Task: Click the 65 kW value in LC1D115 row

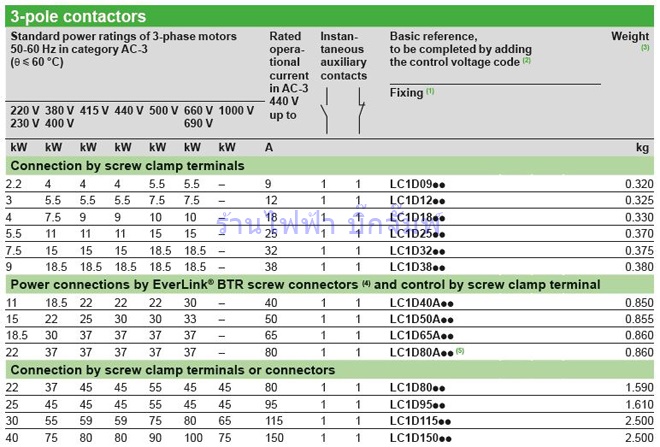Action: point(225,421)
